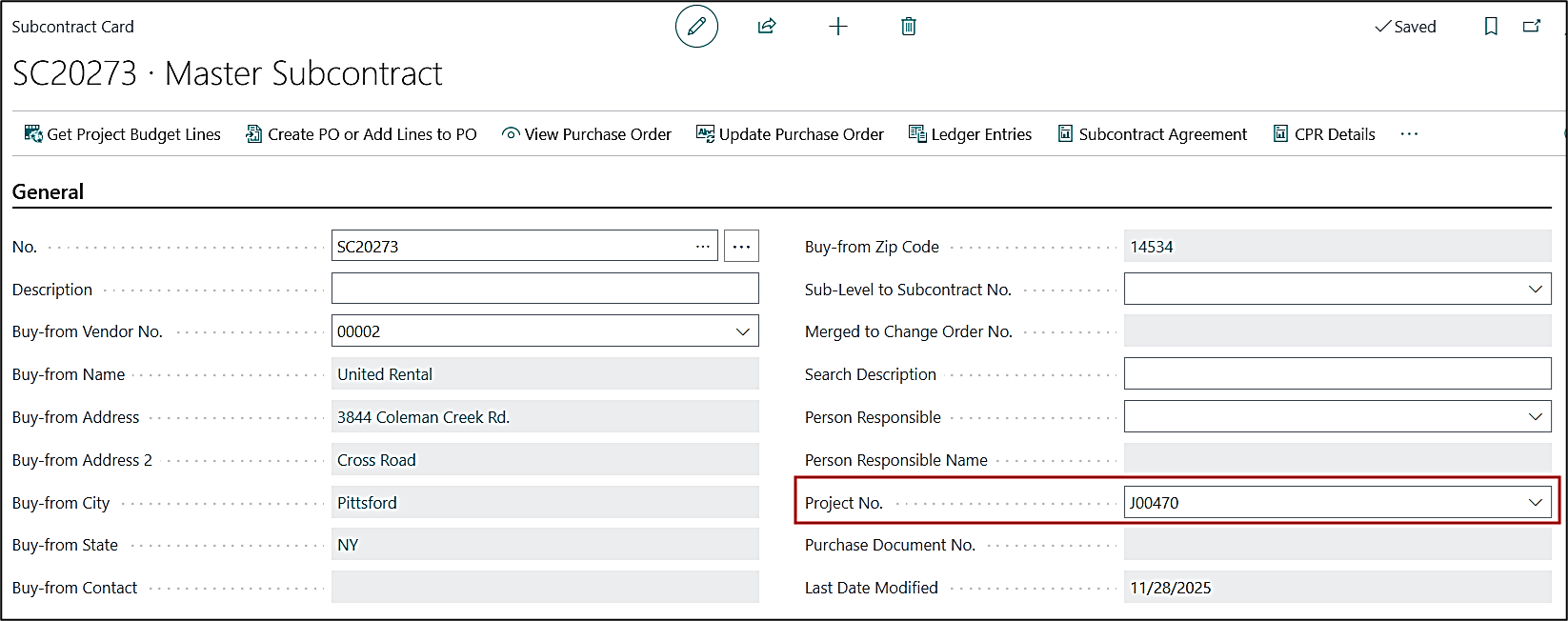This screenshot has width=1568, height=621.
Task: Click the ellipsis button beside No. field
Action: click(x=741, y=247)
